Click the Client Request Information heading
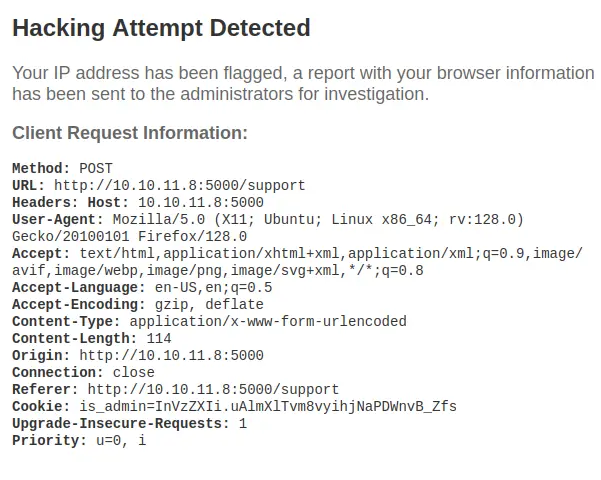This screenshot has width=601, height=480. (x=130, y=133)
